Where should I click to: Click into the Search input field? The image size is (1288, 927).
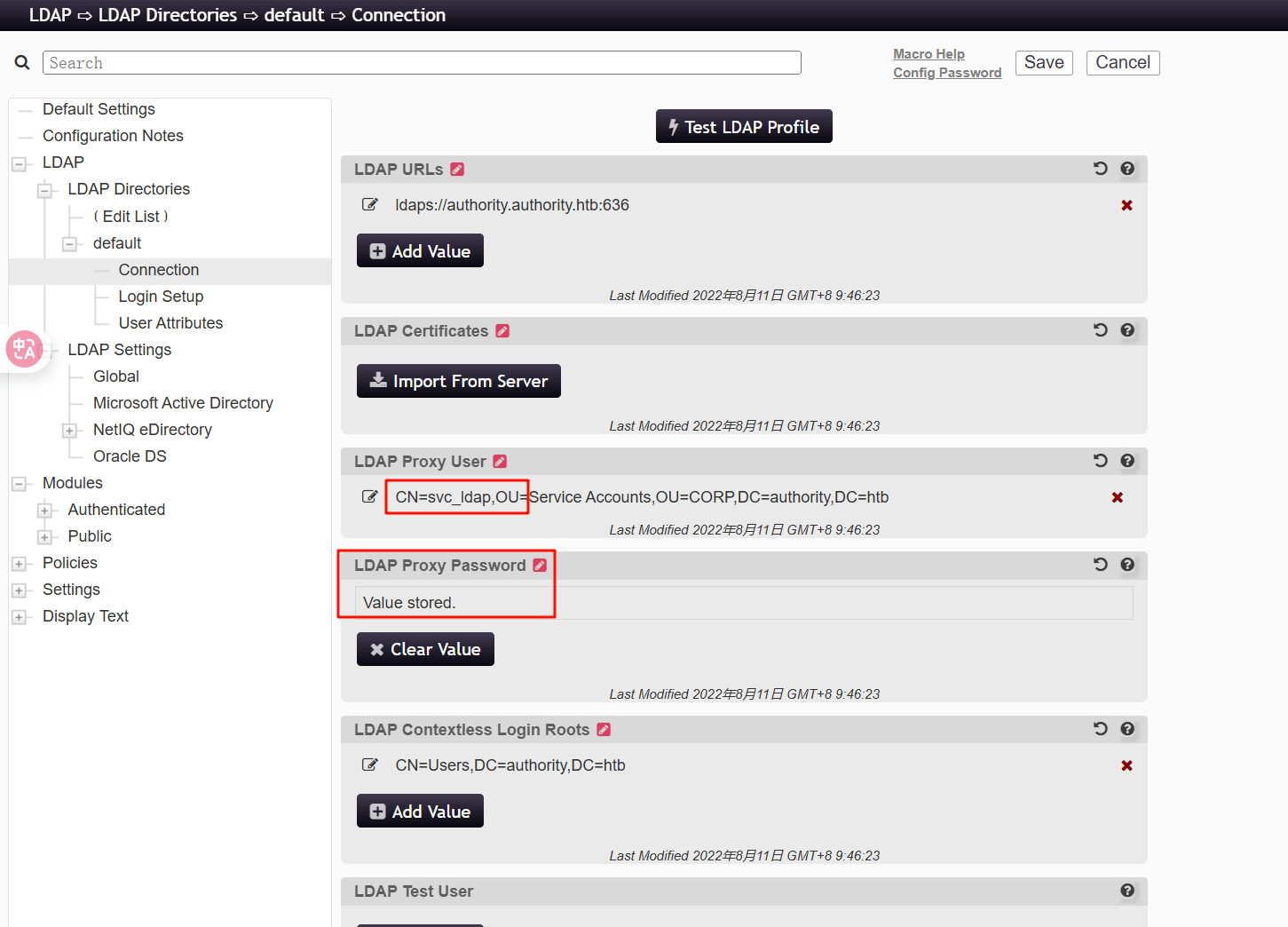pyautogui.click(x=422, y=63)
